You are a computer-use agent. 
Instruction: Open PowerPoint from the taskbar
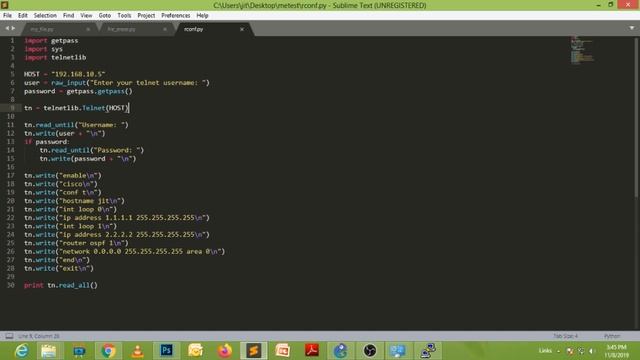(x=282, y=351)
